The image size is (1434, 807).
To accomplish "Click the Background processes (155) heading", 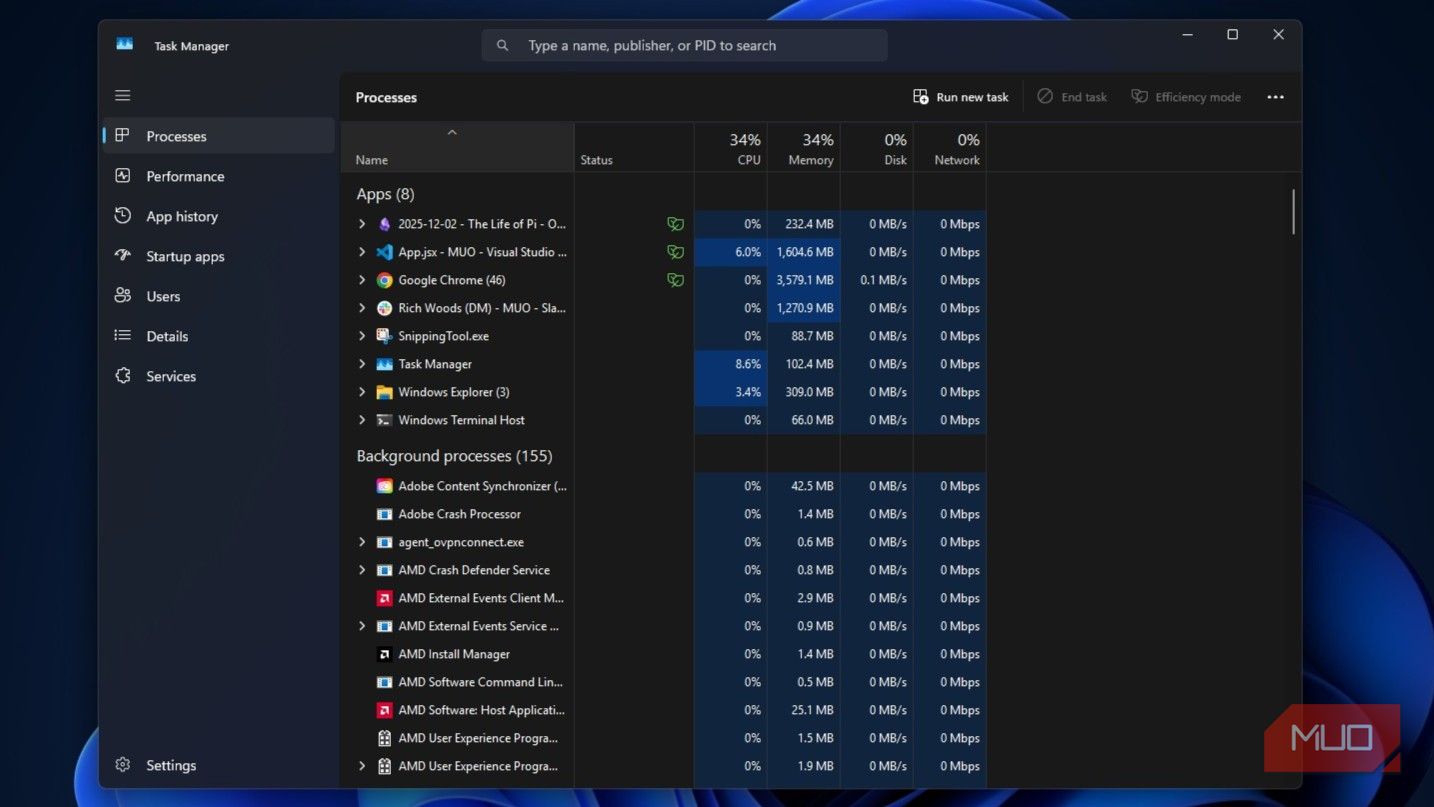I will click(x=454, y=456).
